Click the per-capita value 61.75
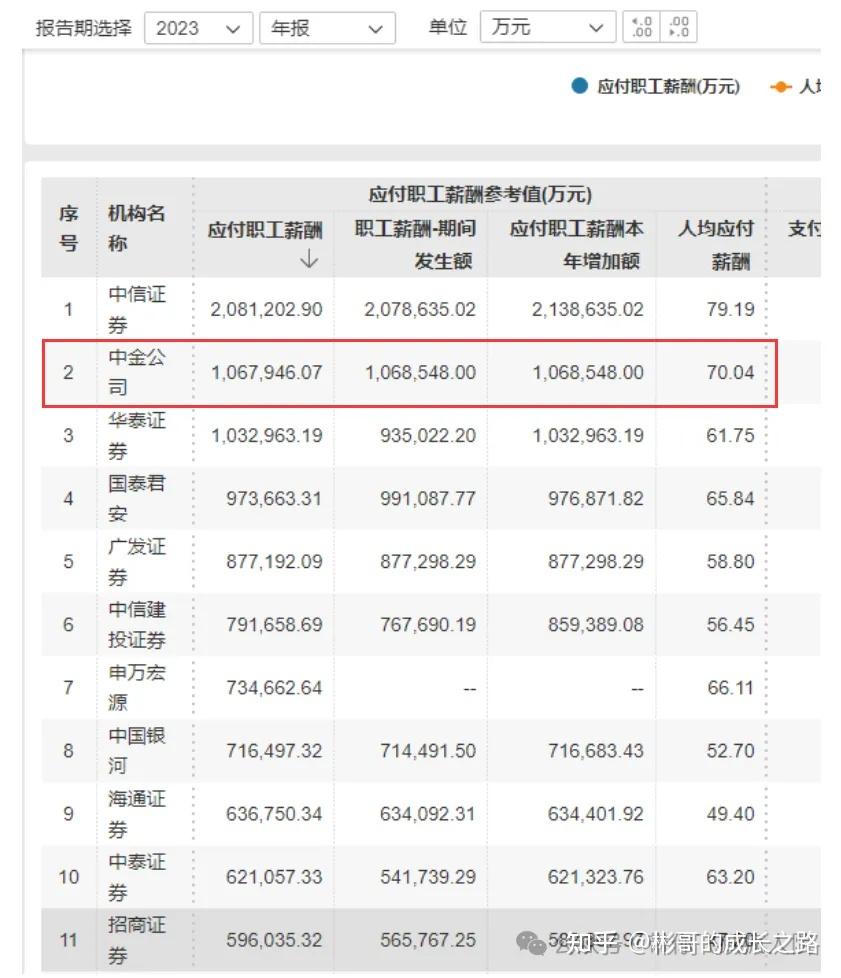This screenshot has height=978, width=841. click(x=730, y=435)
